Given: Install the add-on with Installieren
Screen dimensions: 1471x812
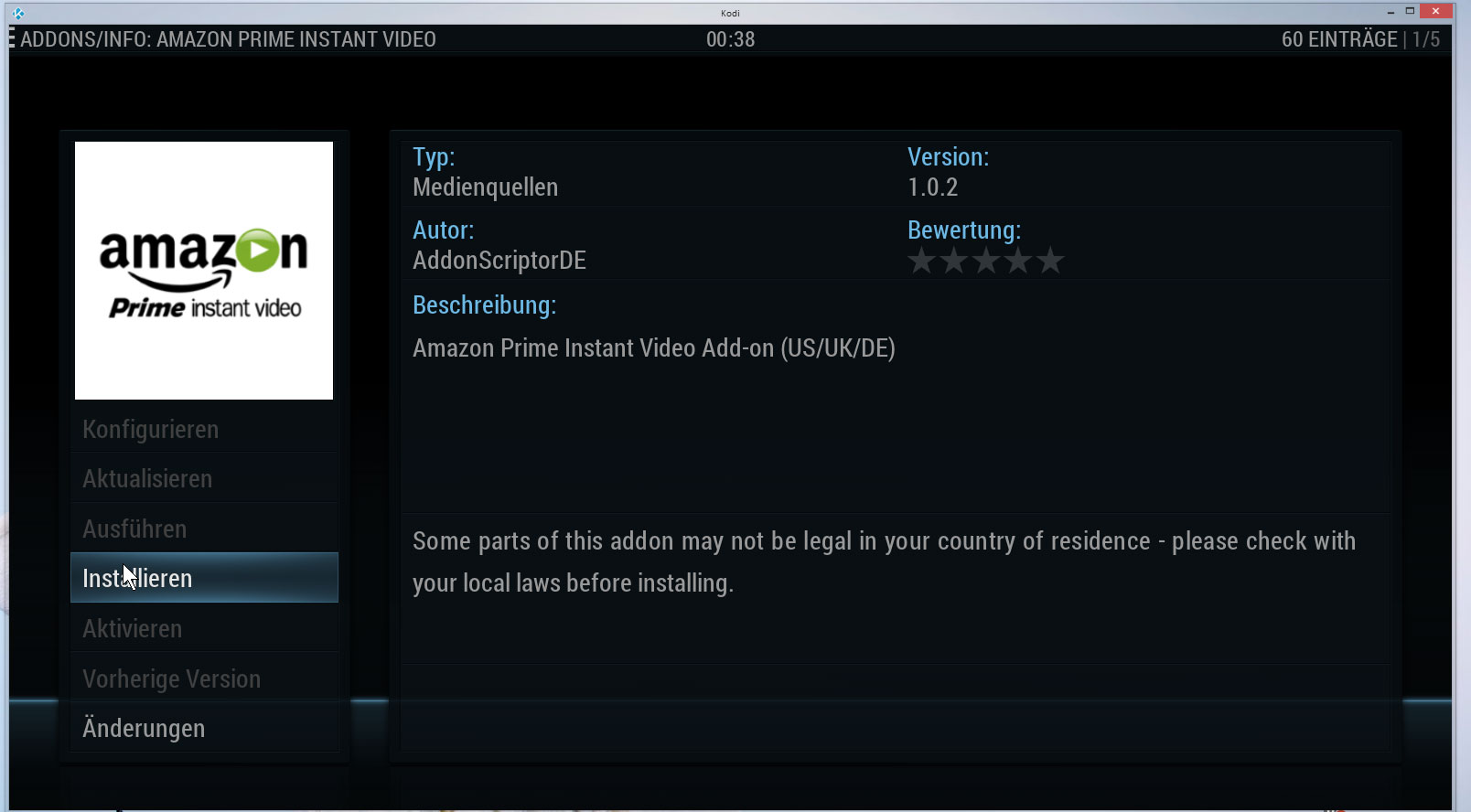Looking at the screenshot, I should pos(204,578).
